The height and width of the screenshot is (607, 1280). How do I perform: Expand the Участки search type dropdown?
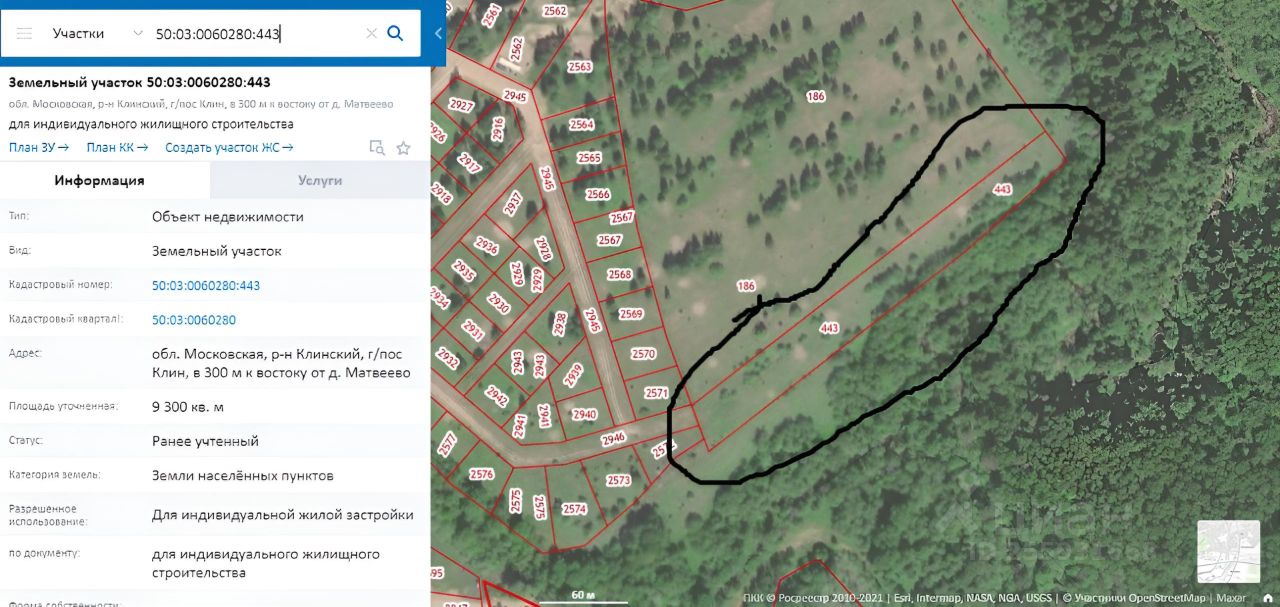pyautogui.click(x=97, y=33)
